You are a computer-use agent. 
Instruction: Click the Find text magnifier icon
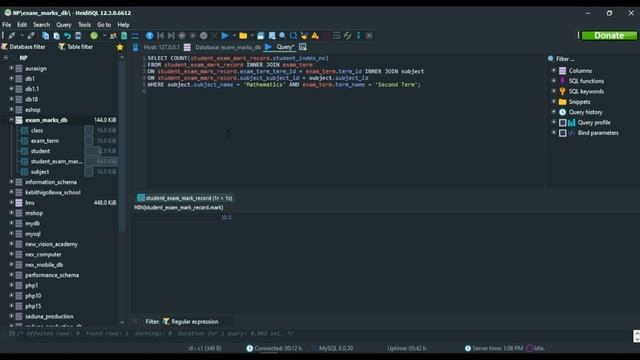tap(282, 36)
